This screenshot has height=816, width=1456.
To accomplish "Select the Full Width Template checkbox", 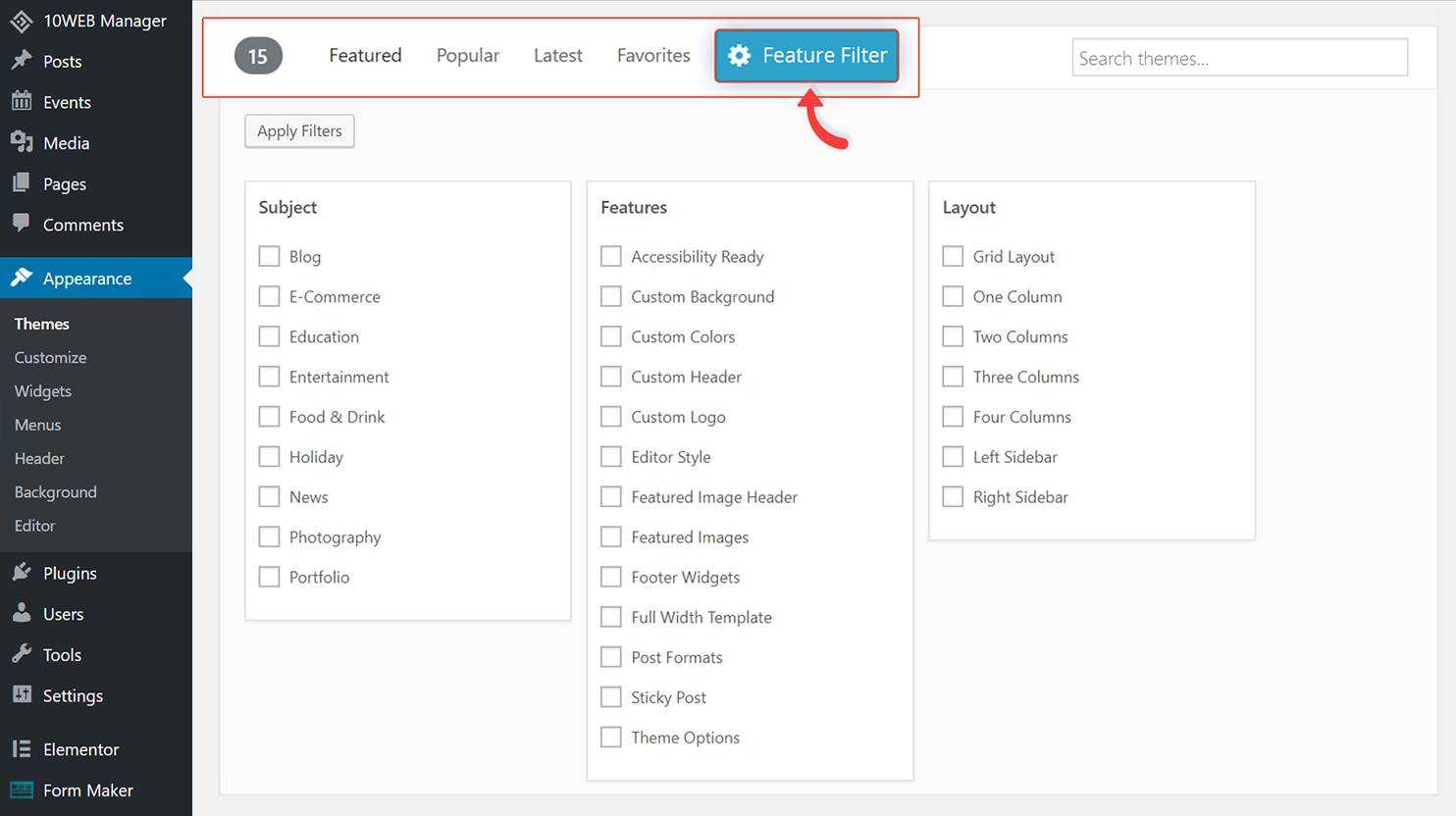I will click(611, 618).
